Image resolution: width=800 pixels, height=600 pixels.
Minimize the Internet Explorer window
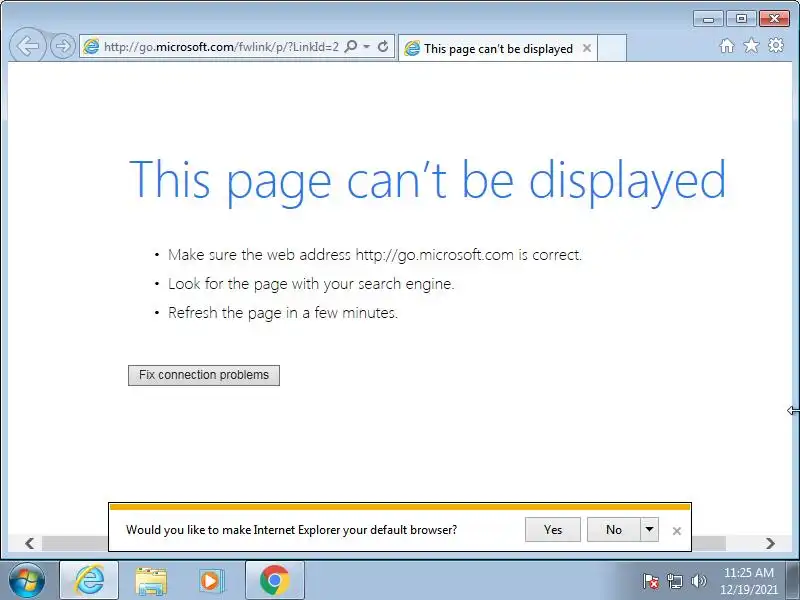708,19
